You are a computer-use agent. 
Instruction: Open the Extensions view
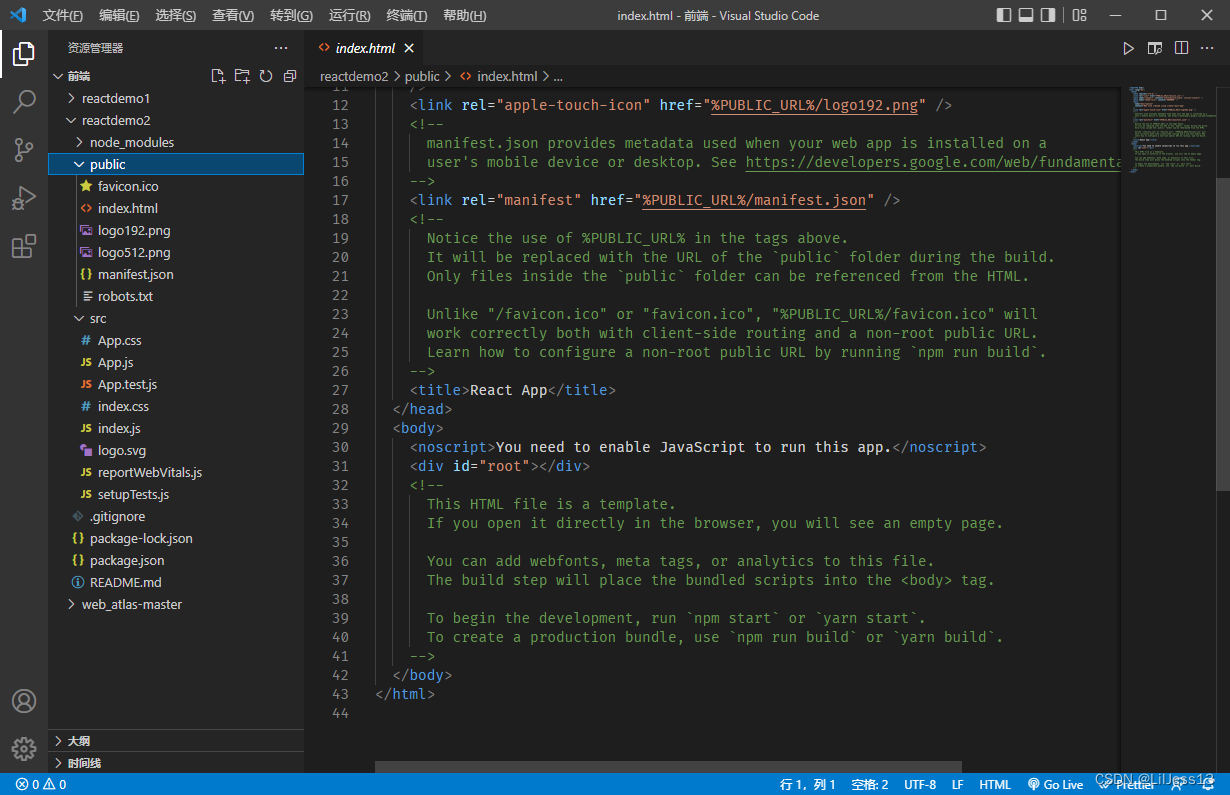[24, 246]
